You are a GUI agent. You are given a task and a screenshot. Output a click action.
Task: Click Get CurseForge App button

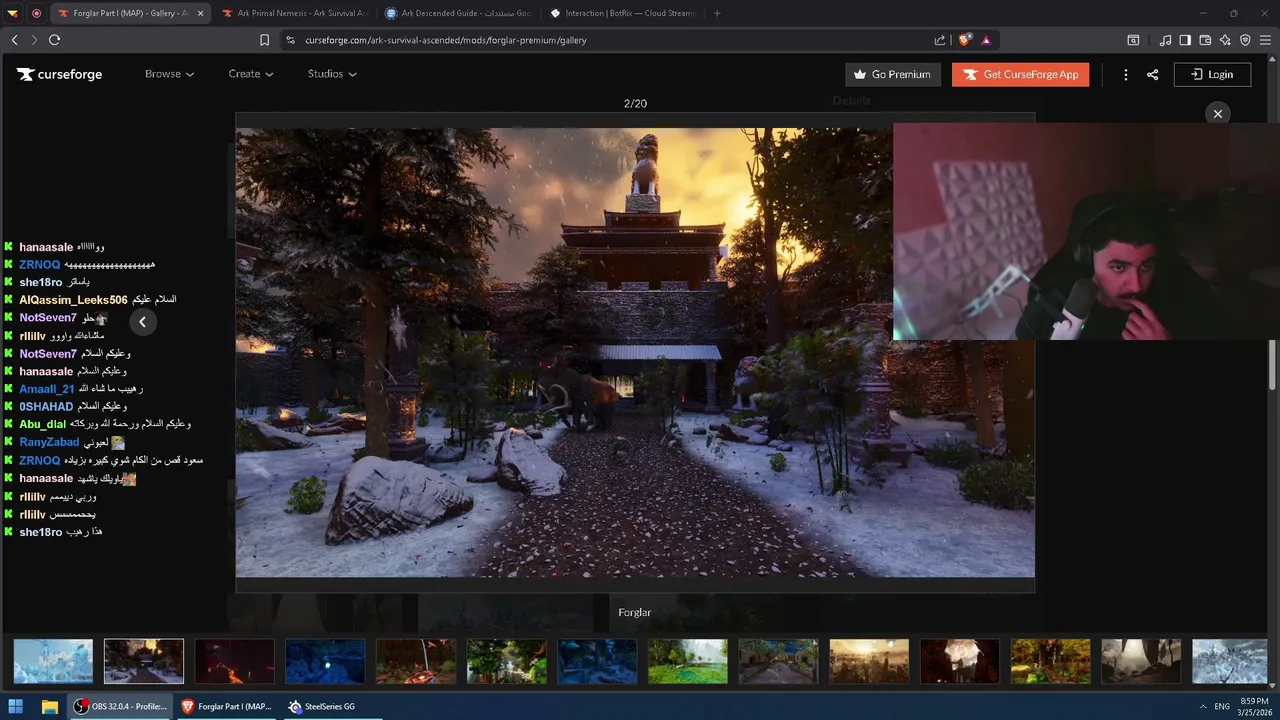point(1021,74)
